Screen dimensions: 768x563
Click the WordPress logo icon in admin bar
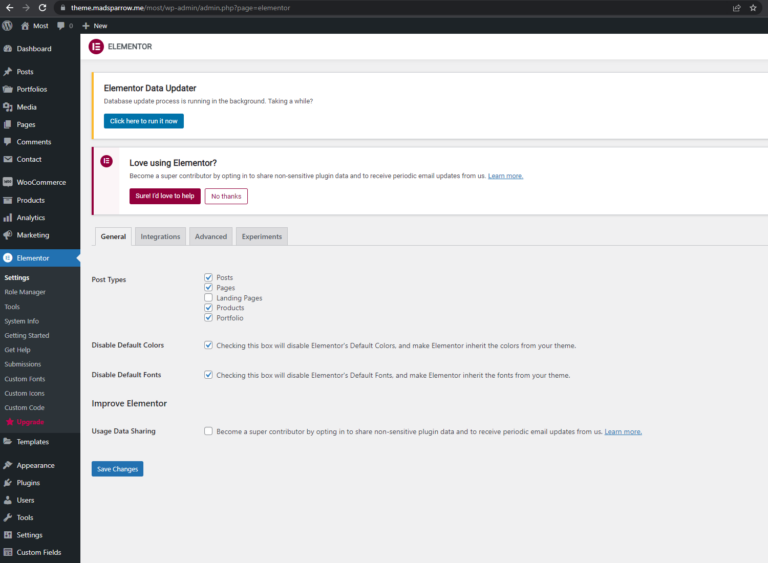8,25
